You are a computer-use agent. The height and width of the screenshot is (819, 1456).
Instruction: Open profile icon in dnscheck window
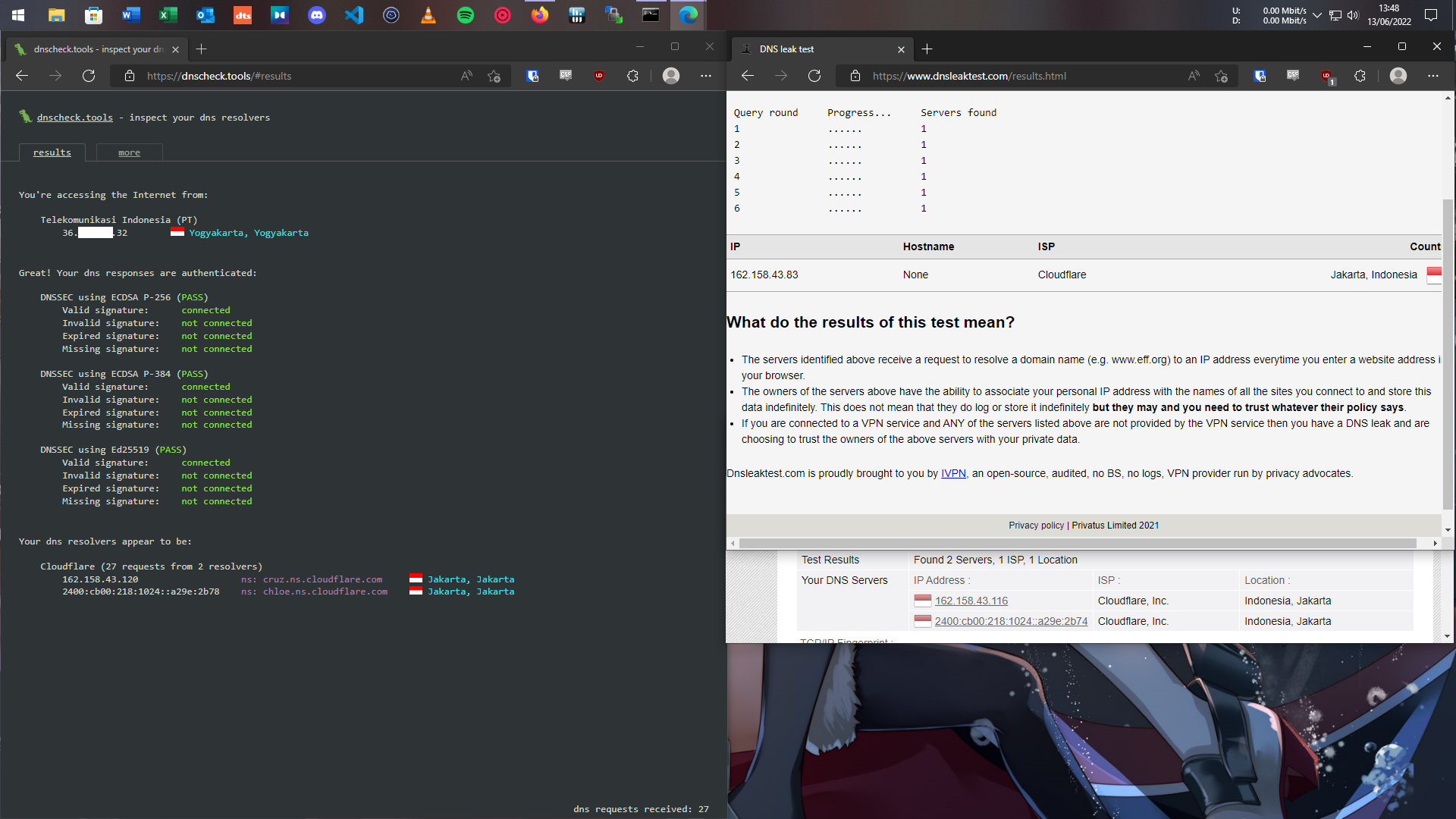(671, 76)
